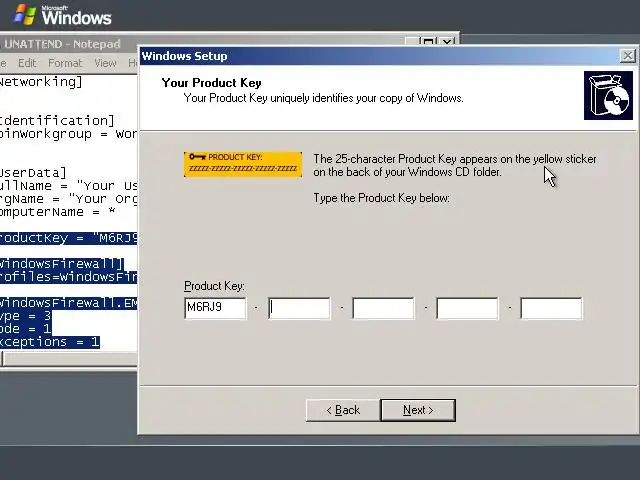Click the 'Exceptions = 1' line in Notepad

49,342
